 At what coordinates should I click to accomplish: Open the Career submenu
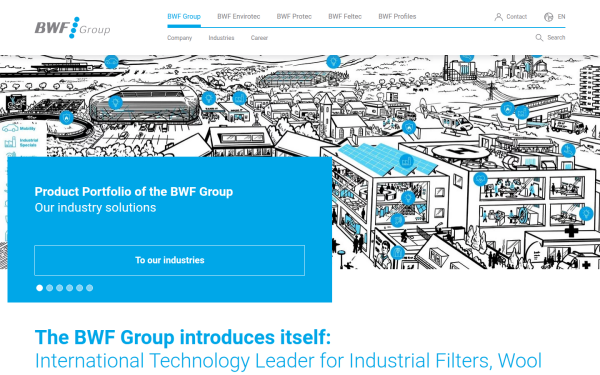pyautogui.click(x=259, y=38)
